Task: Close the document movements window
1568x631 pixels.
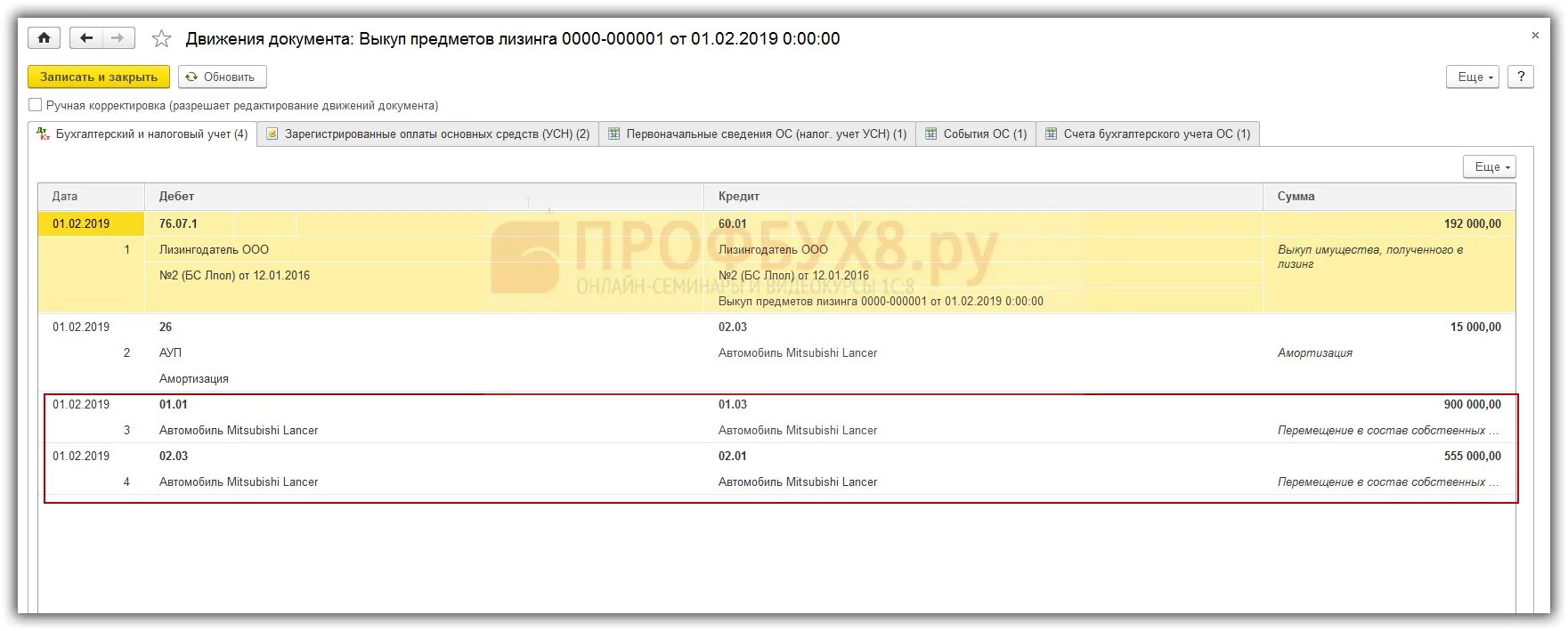Action: point(1535,36)
